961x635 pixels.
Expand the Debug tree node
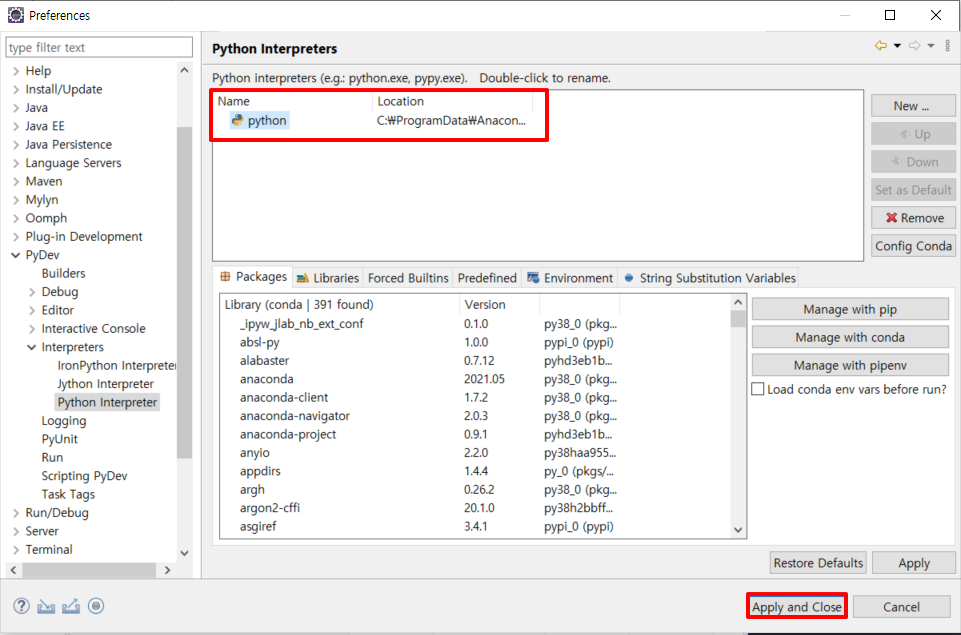click(32, 292)
